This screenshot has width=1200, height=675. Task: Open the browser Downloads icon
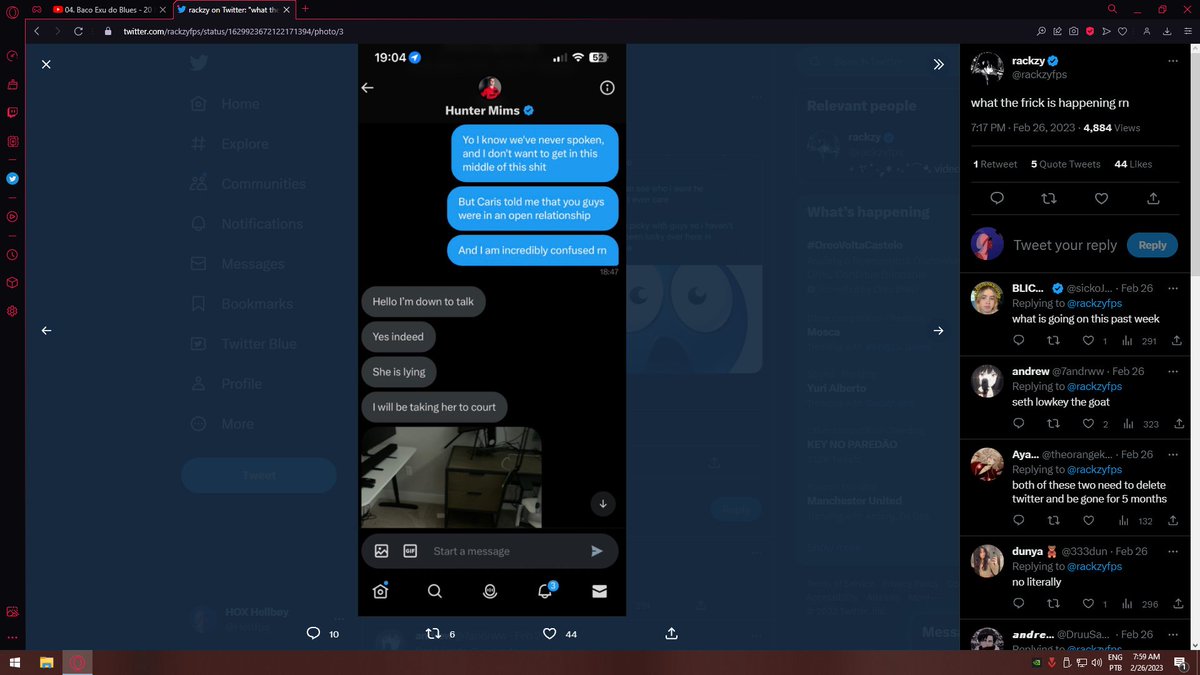tap(1167, 31)
